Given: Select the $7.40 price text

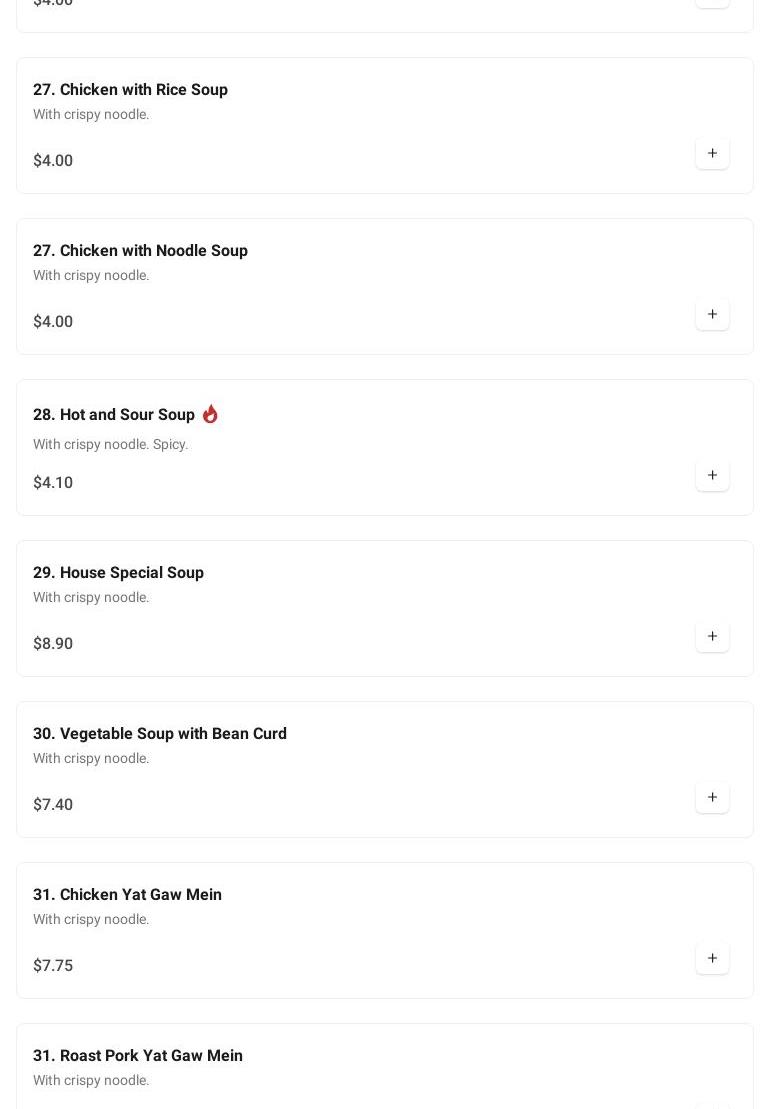Looking at the screenshot, I should (x=53, y=805).
